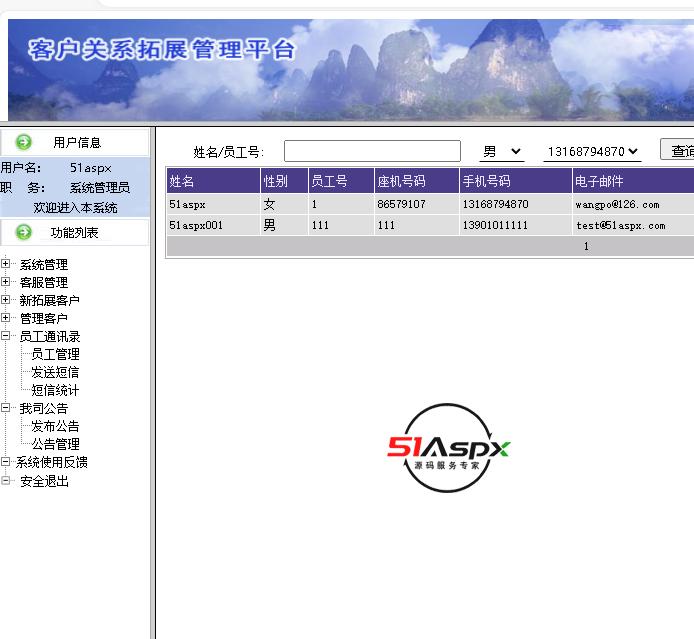Expand the 系统管理 tree node
Image resolution: width=694 pixels, height=639 pixels.
tap(5, 264)
